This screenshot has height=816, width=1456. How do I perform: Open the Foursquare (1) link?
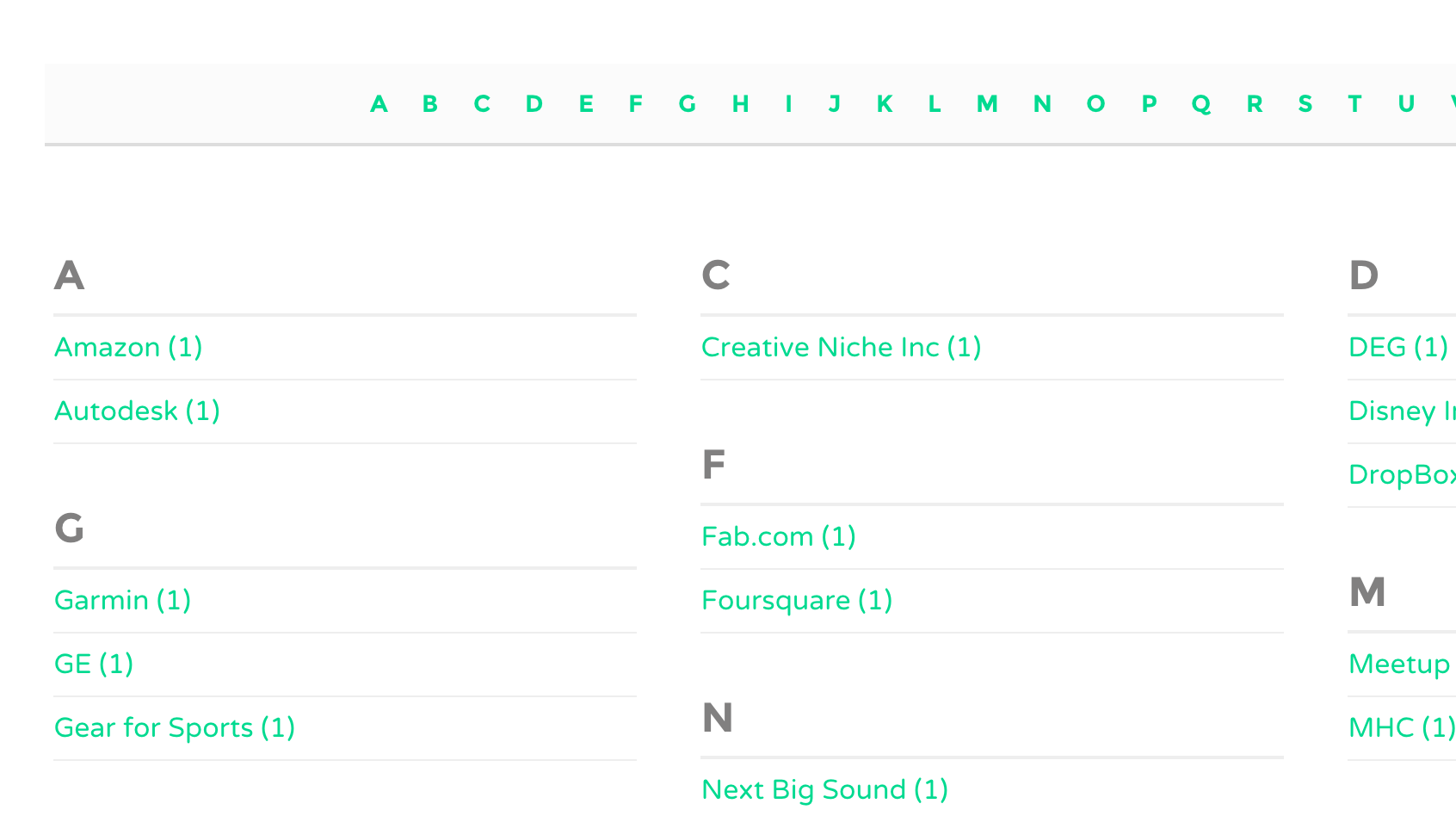pos(797,600)
